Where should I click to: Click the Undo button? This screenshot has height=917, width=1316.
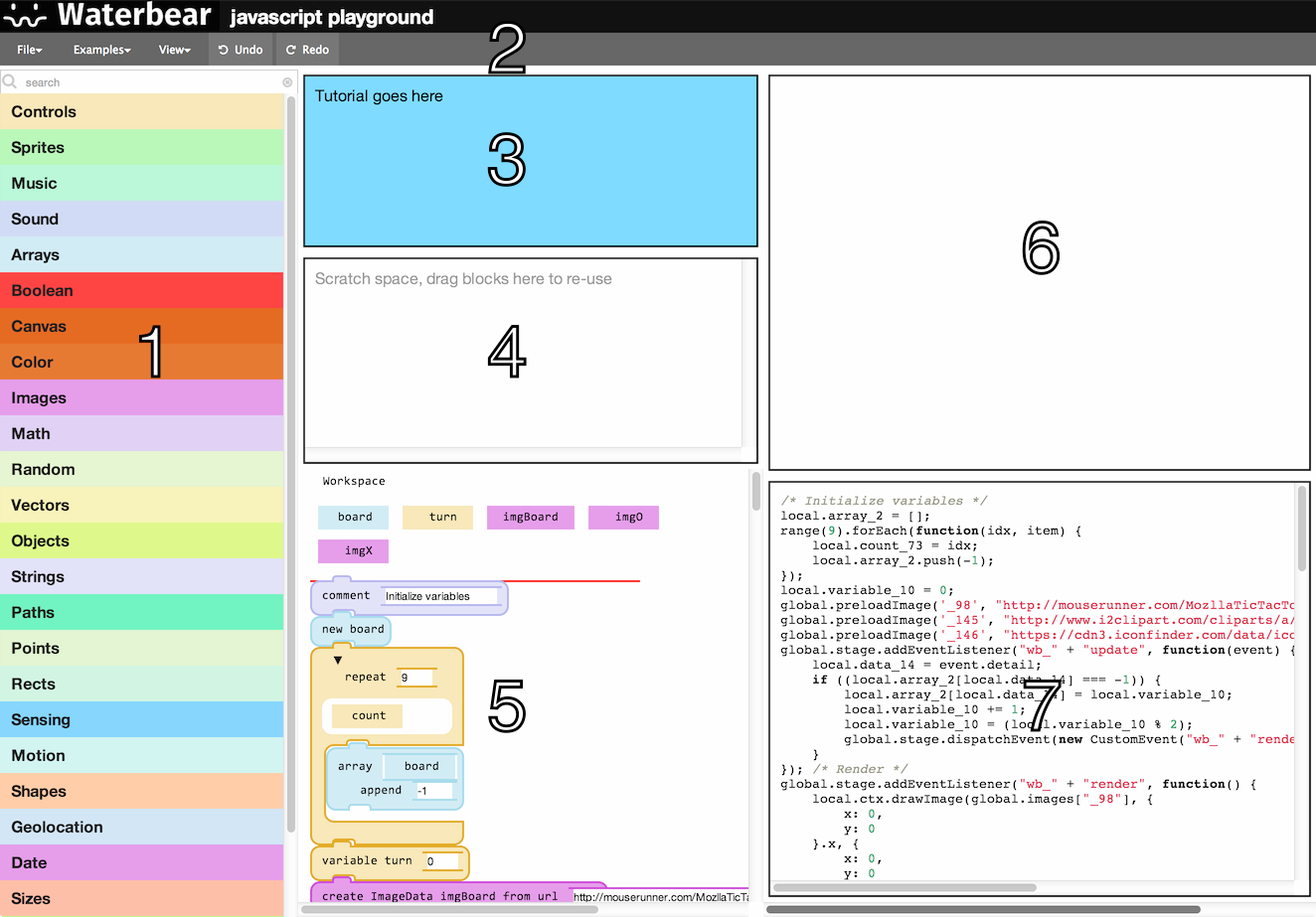point(241,50)
